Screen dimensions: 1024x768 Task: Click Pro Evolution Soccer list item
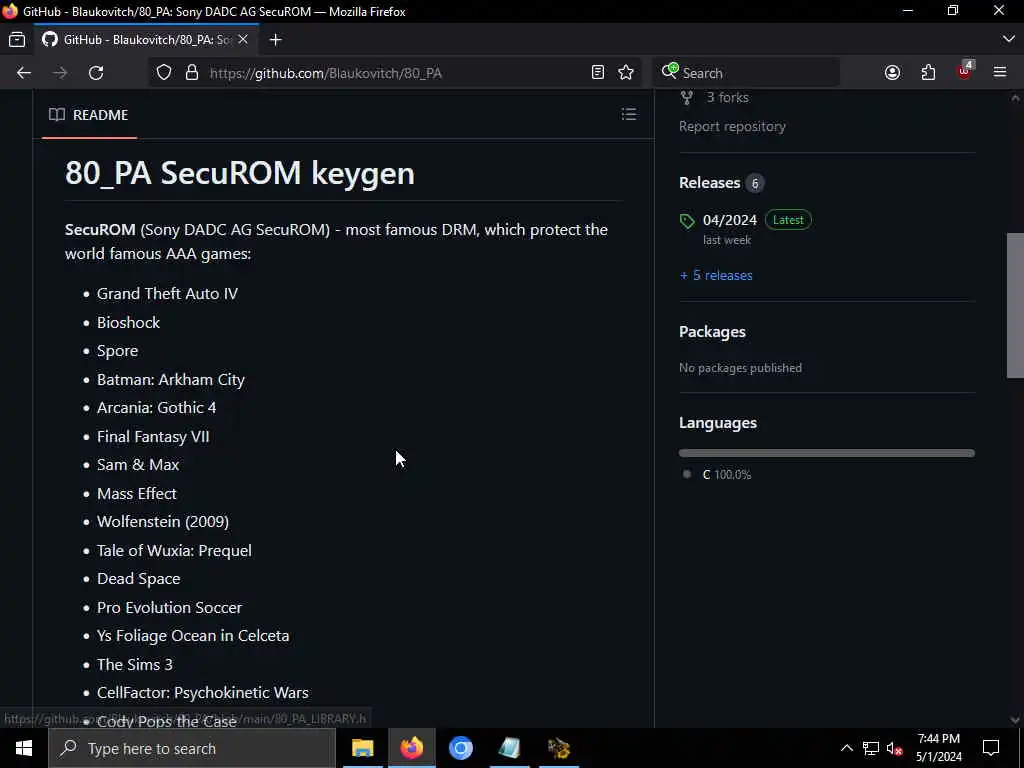(169, 607)
